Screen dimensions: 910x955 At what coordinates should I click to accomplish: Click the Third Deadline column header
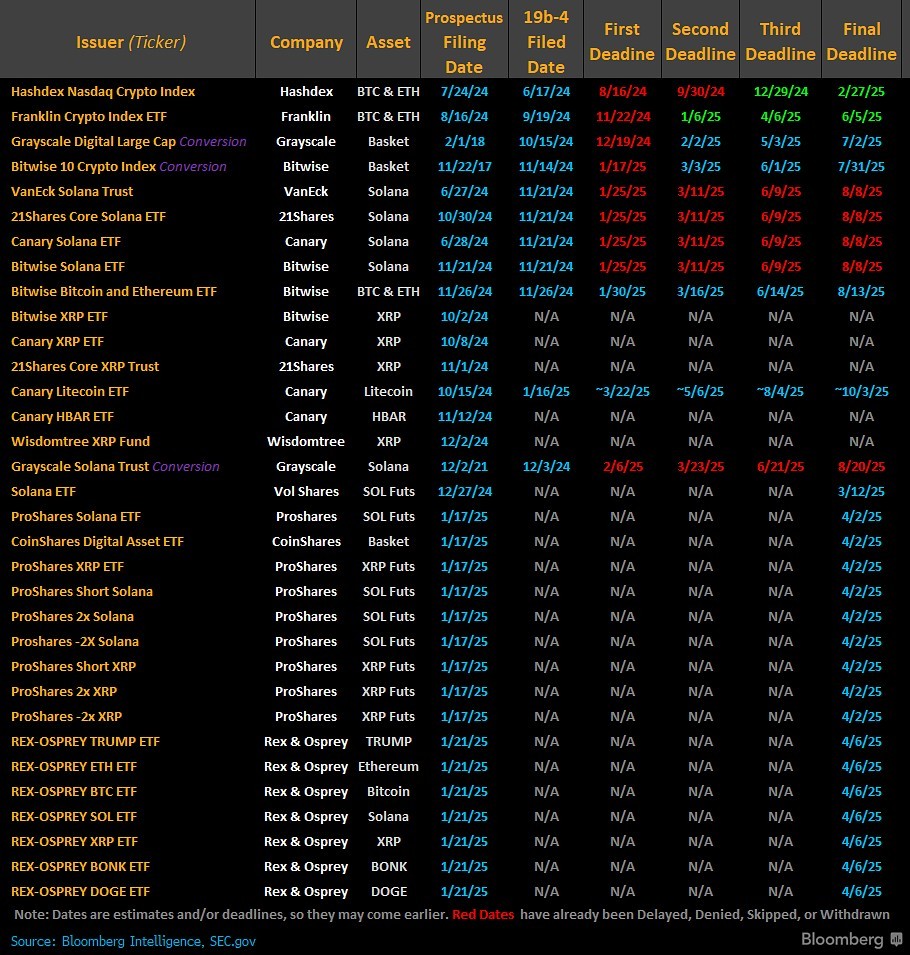(780, 42)
